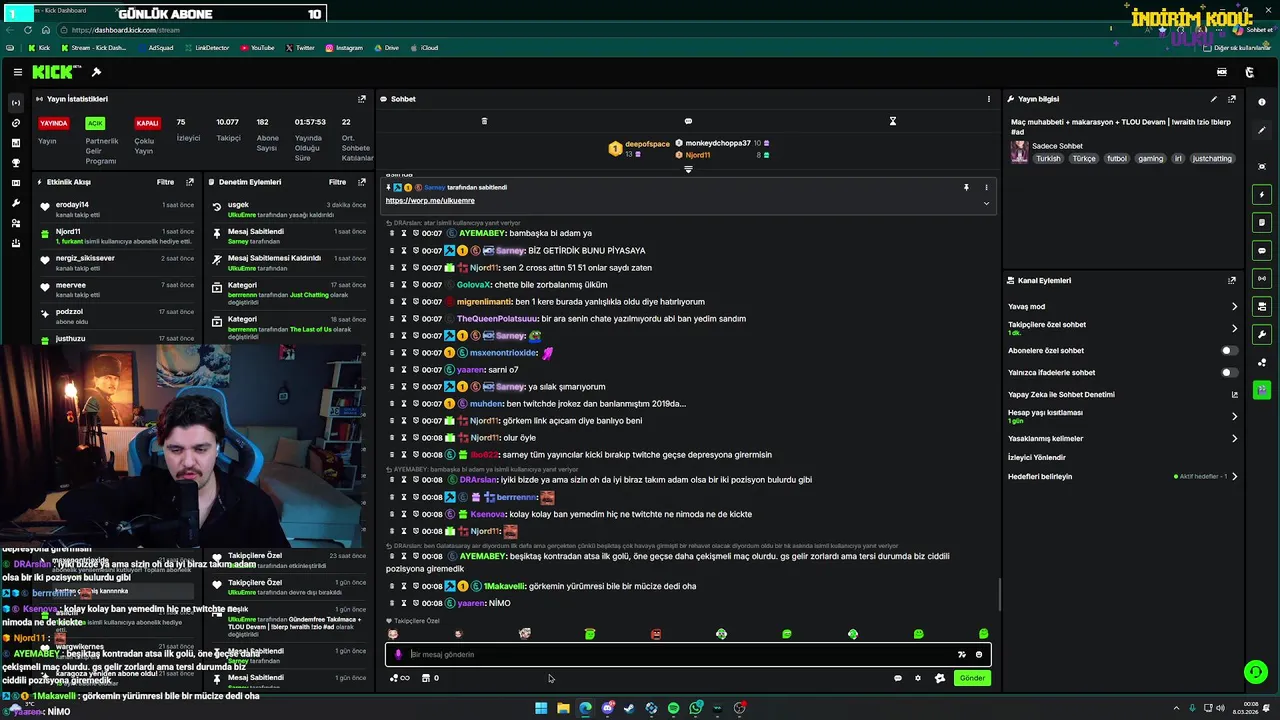
Task: Click the purple microphone in message box
Action: tap(398, 655)
